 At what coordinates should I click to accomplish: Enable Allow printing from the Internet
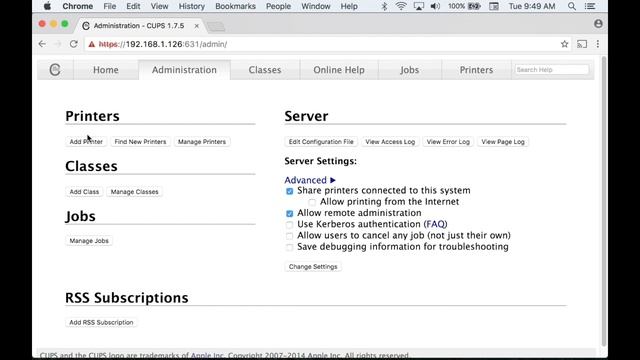(x=312, y=202)
